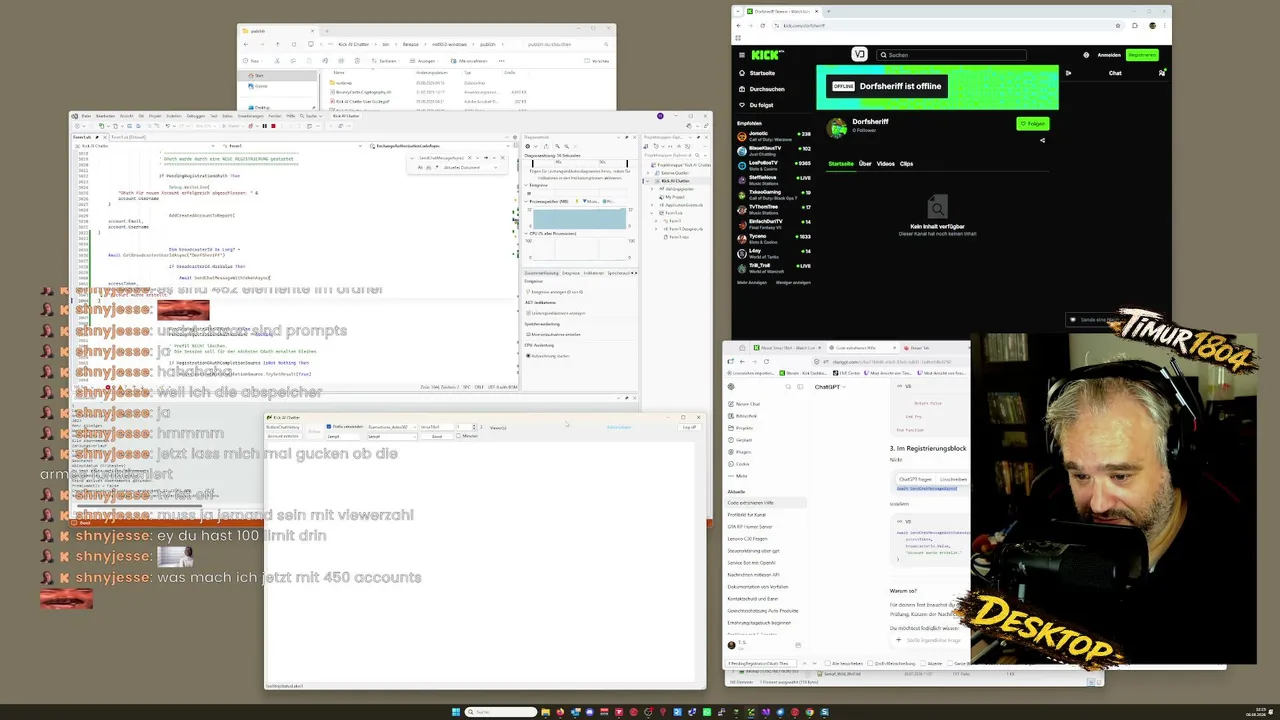Click the green Folgen button
The width and height of the screenshot is (1280, 720).
coord(1033,124)
